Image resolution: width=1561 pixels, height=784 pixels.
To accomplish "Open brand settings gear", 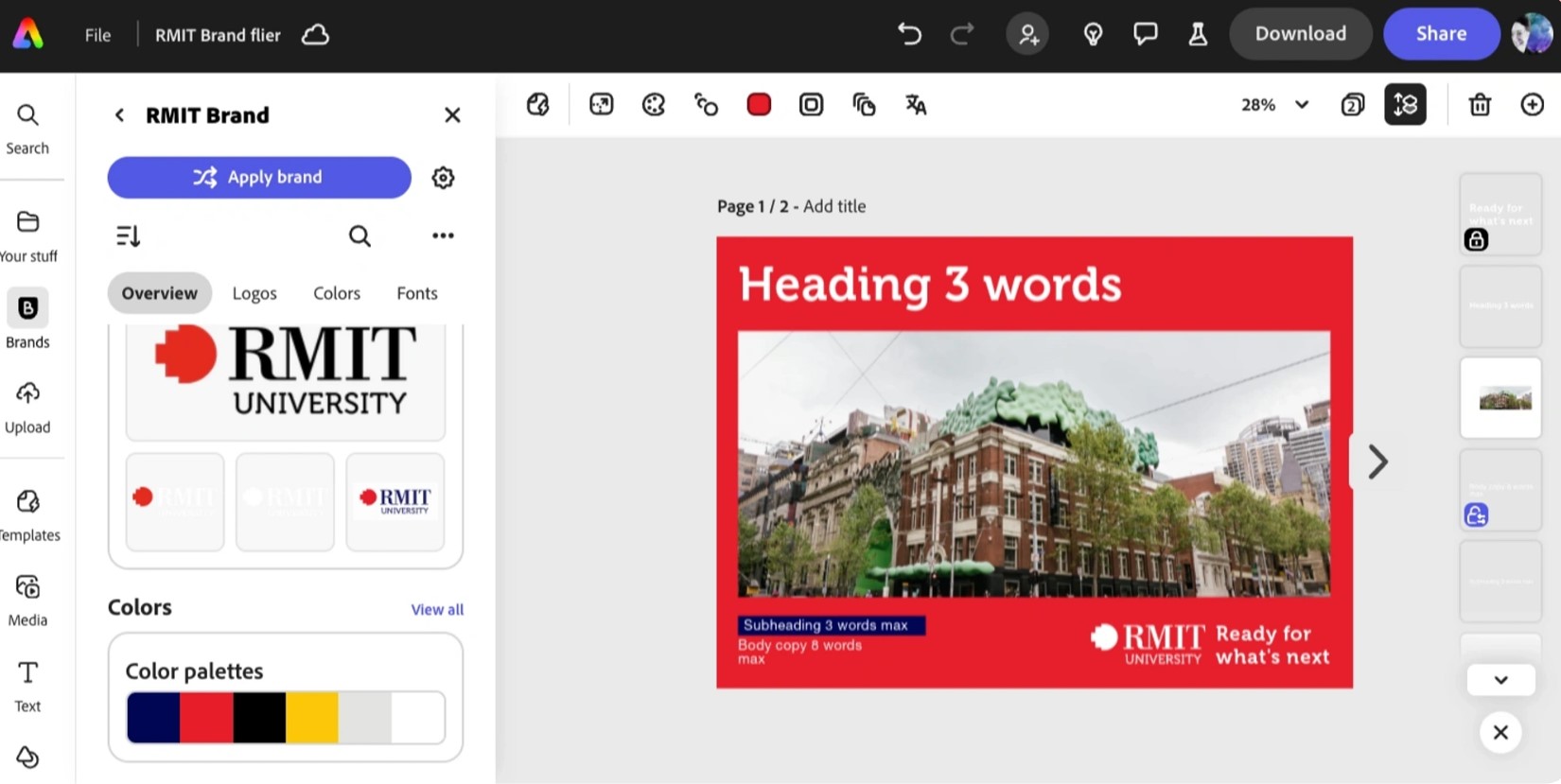I will click(443, 178).
